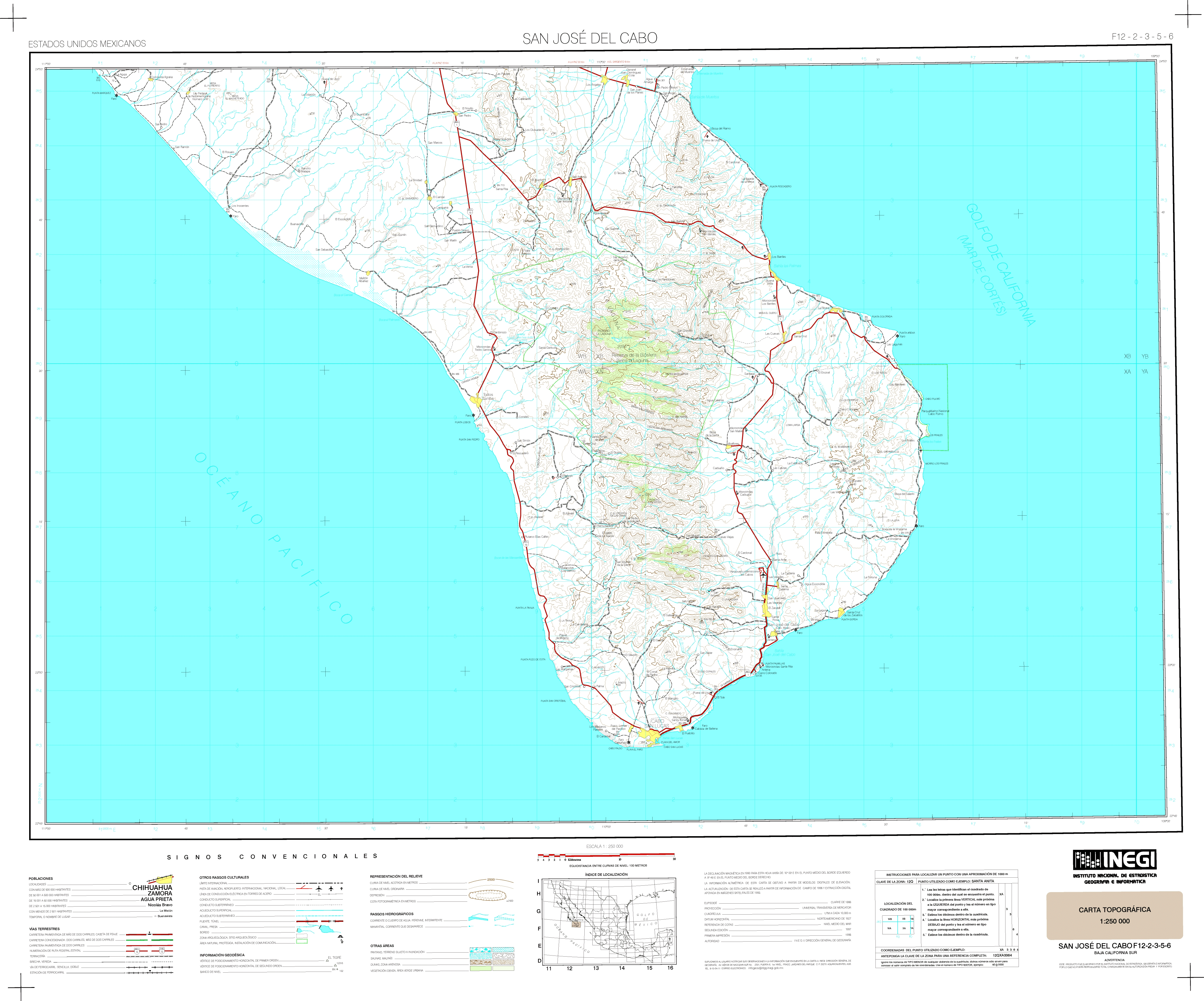
Task: Click the F12-2-3-5-6 sheet code at top right
Action: coord(1142,37)
